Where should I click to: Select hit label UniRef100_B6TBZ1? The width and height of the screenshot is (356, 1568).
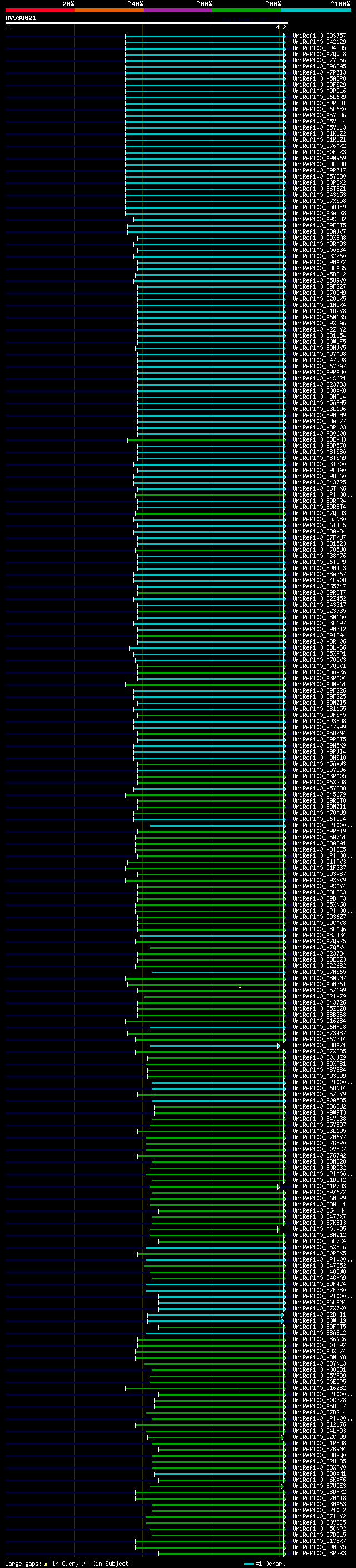click(x=319, y=189)
